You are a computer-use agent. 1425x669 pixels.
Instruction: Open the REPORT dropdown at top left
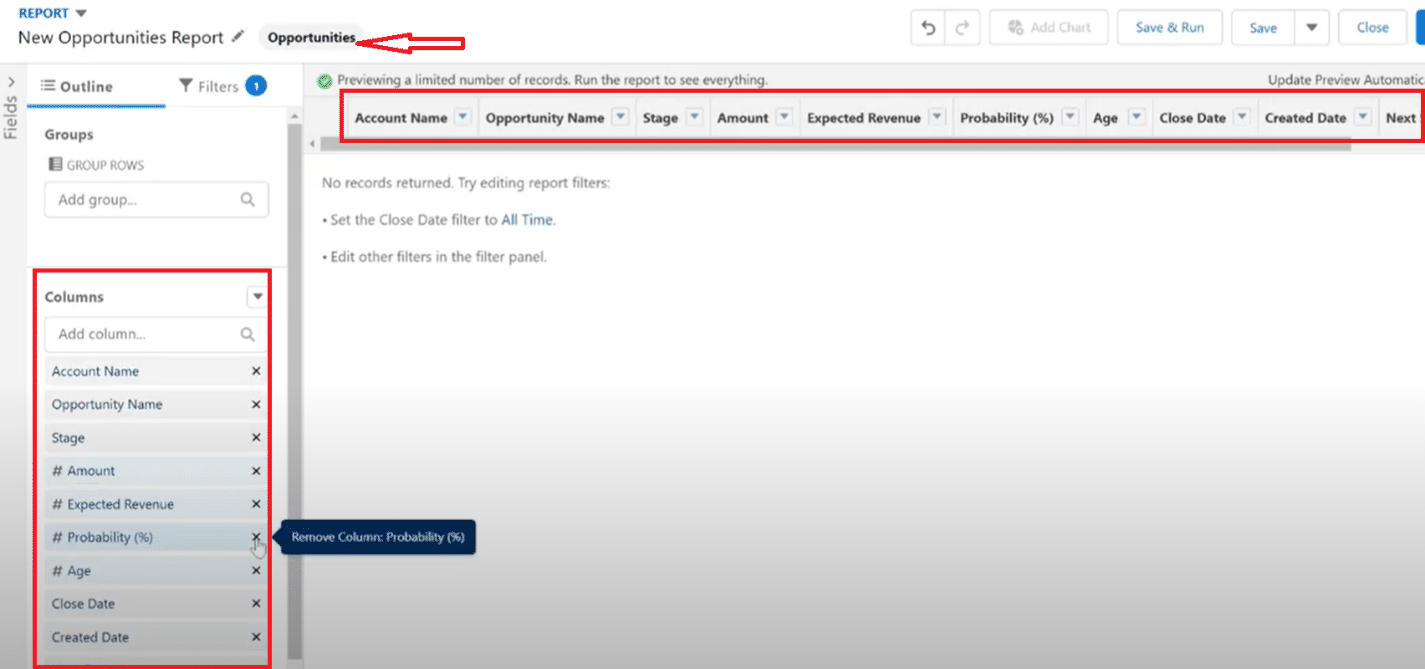click(81, 13)
